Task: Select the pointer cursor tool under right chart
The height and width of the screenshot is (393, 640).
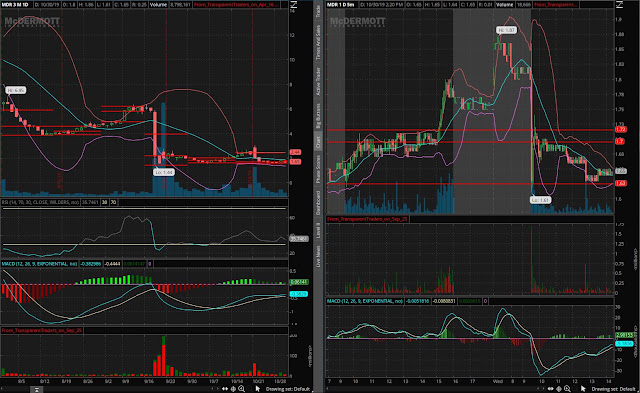Action: point(583,389)
